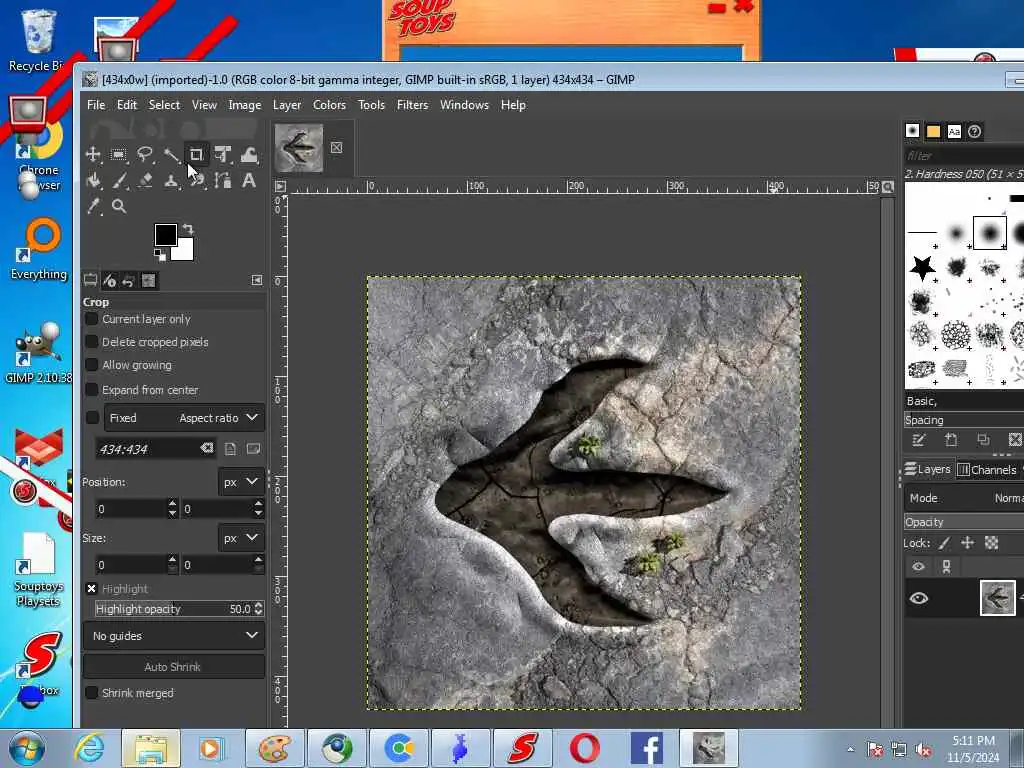Screen dimensions: 1024x768
Task: Select the Bucket Fill tool
Action: pyautogui.click(x=93, y=180)
